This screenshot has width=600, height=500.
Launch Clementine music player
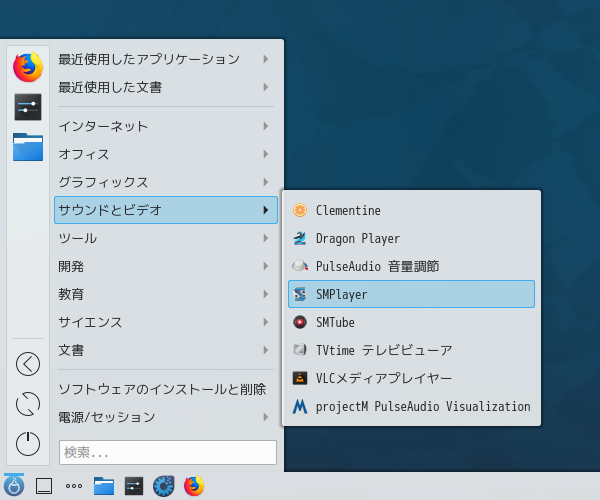(411, 210)
